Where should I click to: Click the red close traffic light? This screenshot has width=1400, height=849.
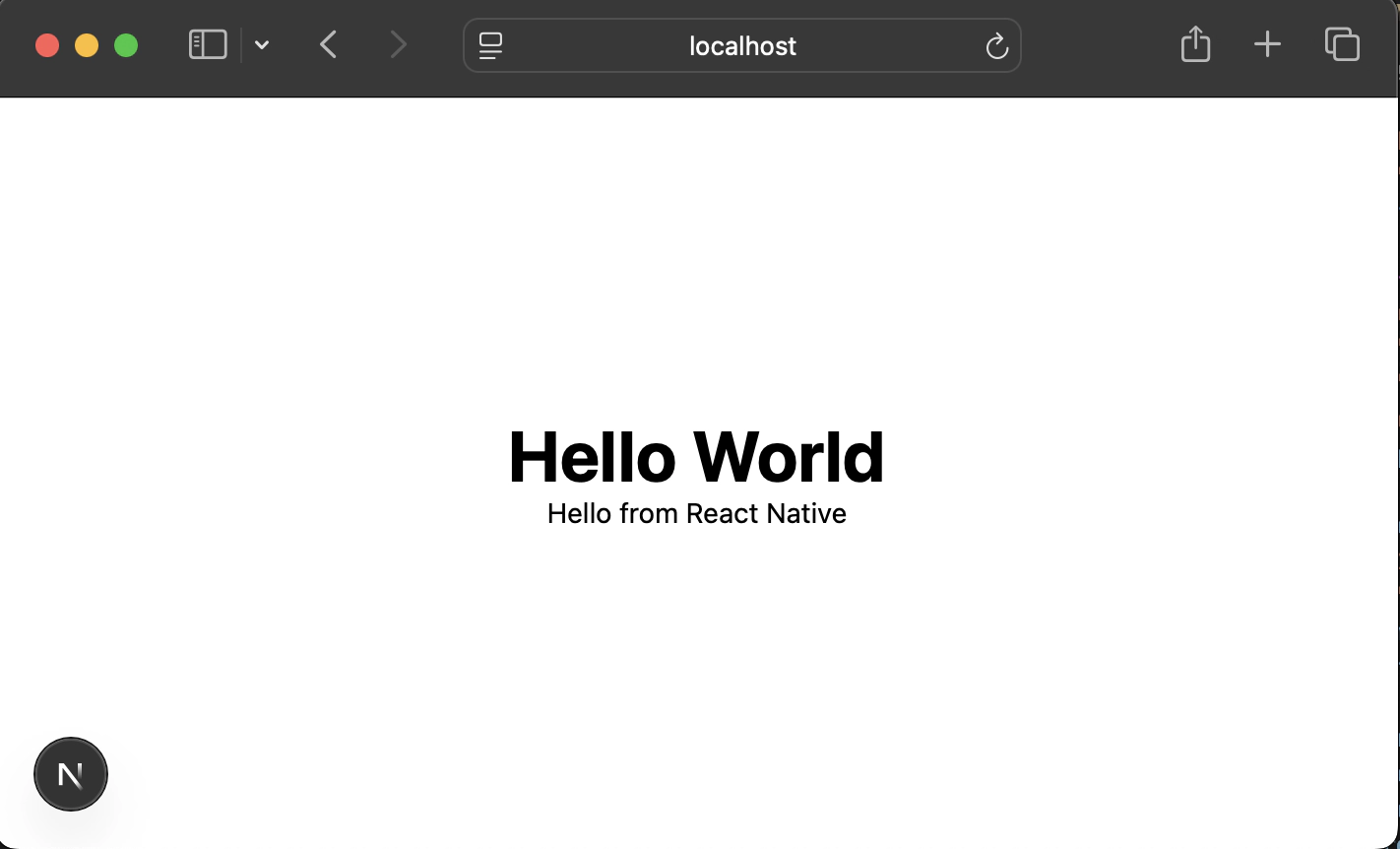click(47, 44)
